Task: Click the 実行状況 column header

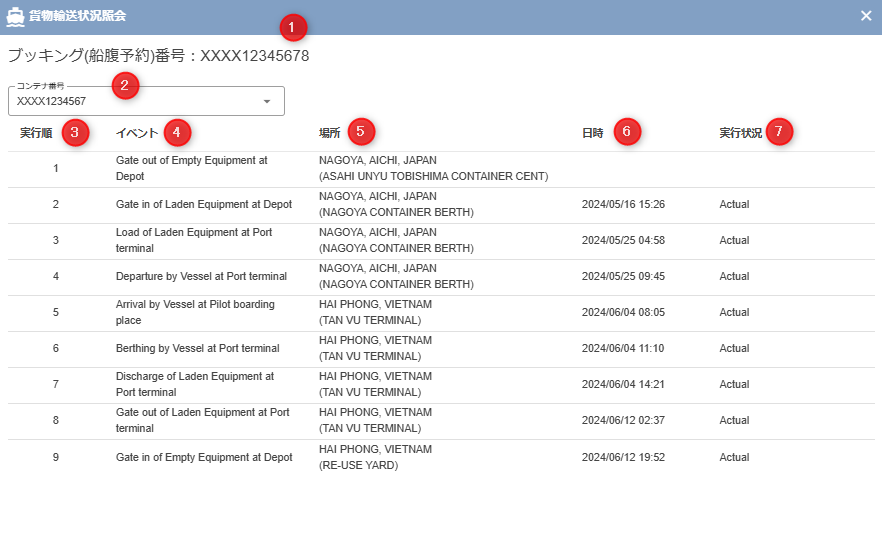Action: (x=740, y=133)
